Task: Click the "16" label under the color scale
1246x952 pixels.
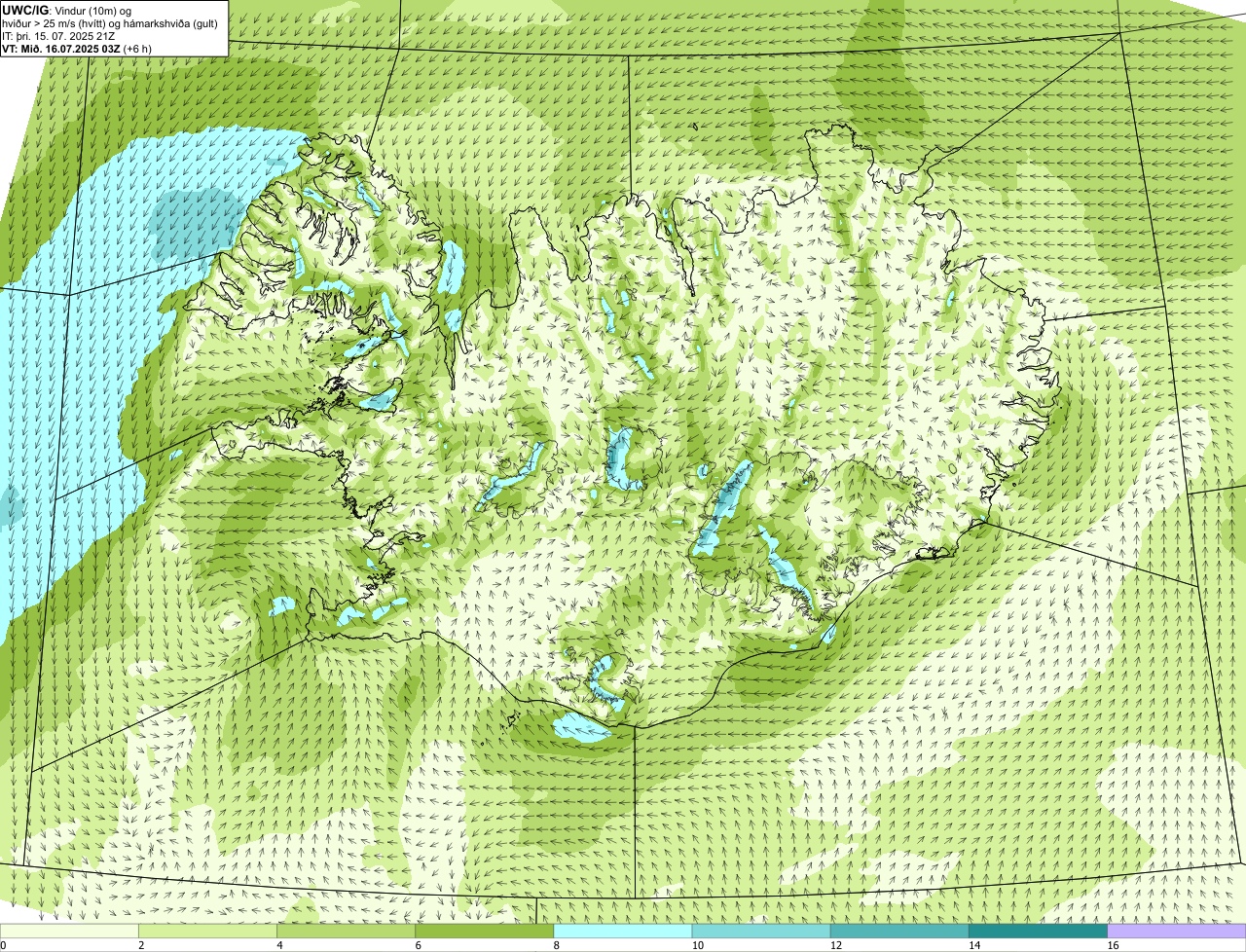Action: pyautogui.click(x=1113, y=945)
